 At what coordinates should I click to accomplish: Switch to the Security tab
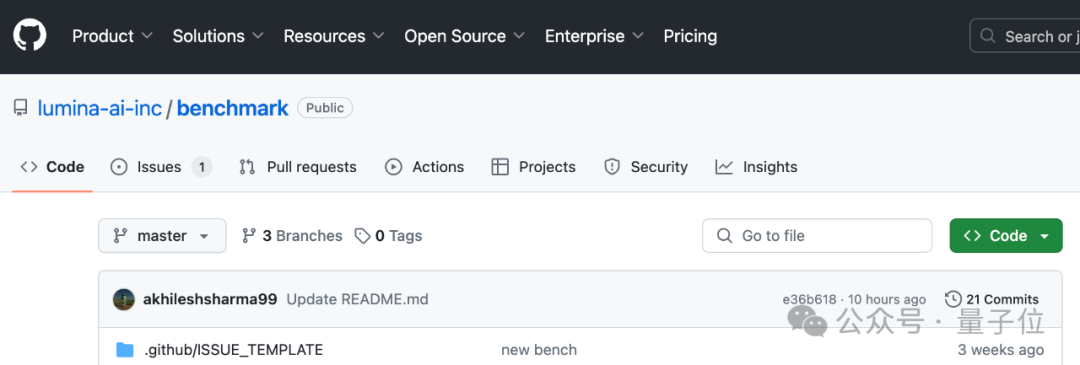(645, 167)
